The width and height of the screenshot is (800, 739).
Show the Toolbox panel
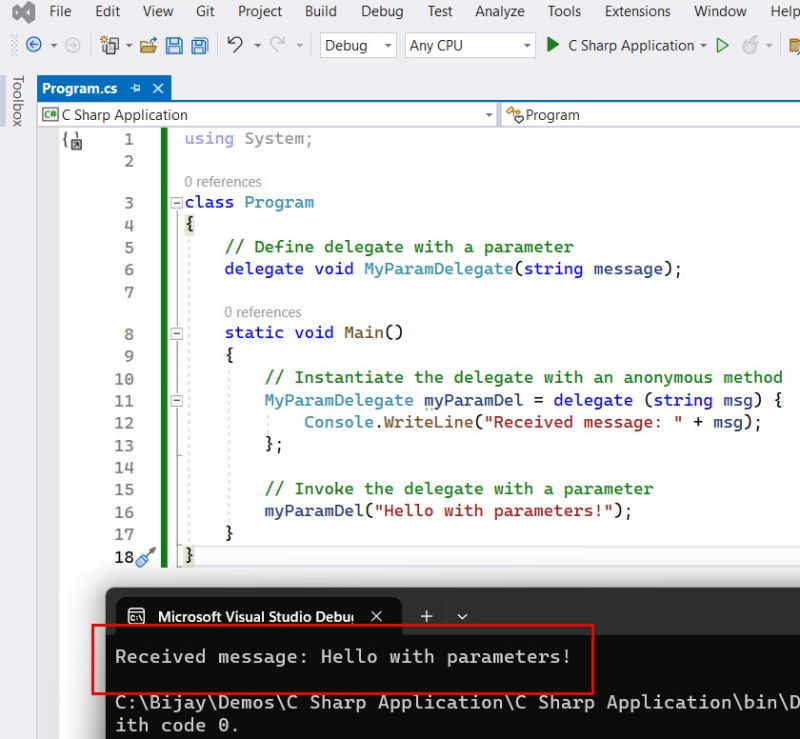click(17, 100)
